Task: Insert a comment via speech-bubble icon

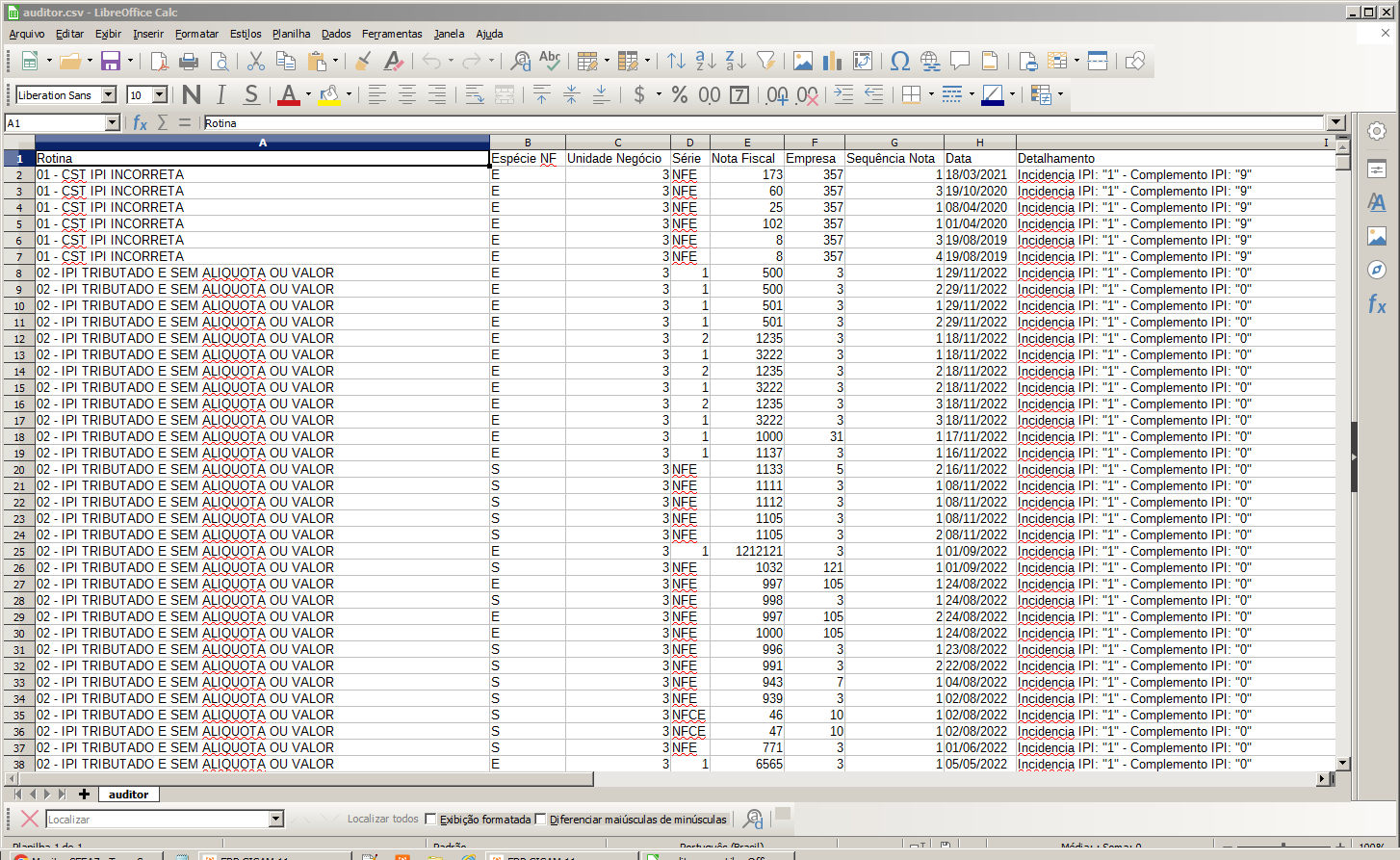Action: [960, 61]
